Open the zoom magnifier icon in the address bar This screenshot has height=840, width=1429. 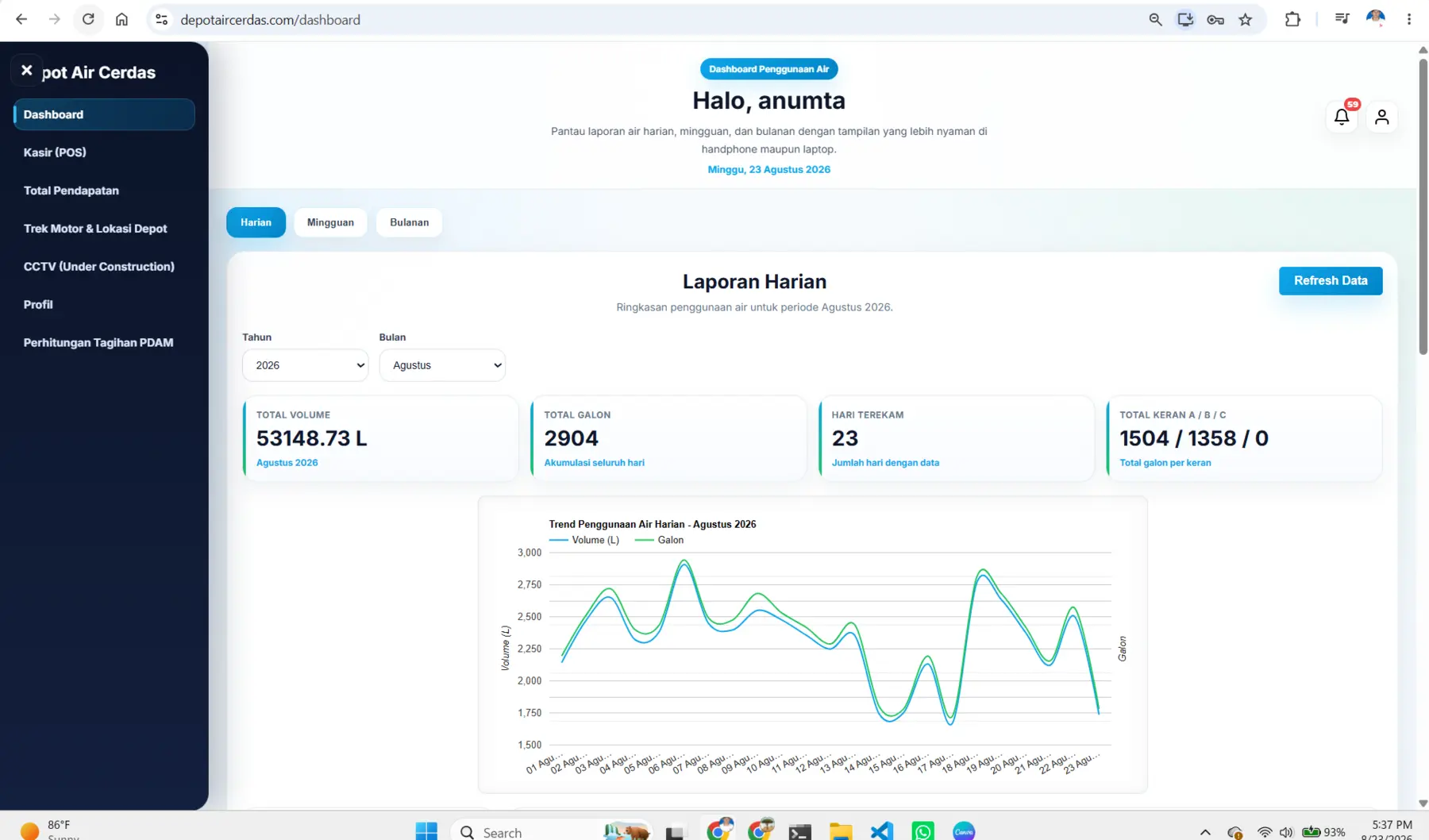click(x=1155, y=19)
